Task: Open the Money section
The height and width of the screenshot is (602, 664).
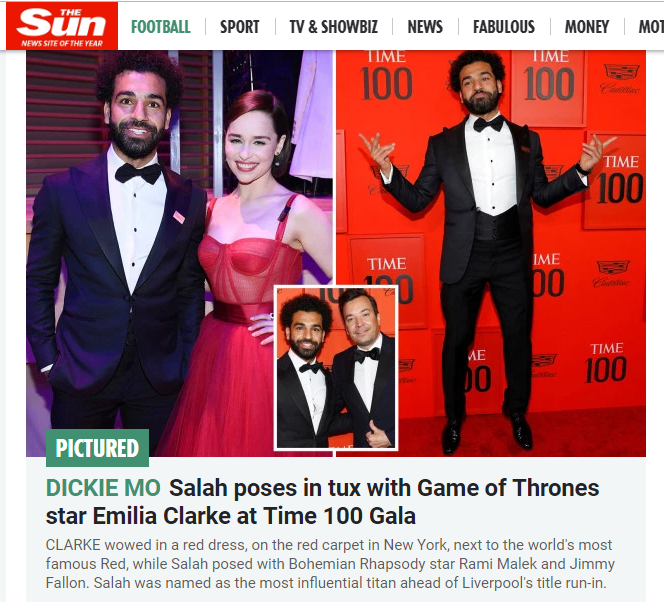Action: [x=587, y=27]
